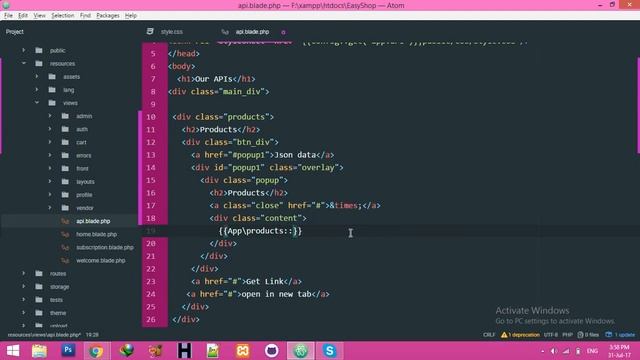Click the 1 update status link
The image size is (640, 360).
(620, 335)
